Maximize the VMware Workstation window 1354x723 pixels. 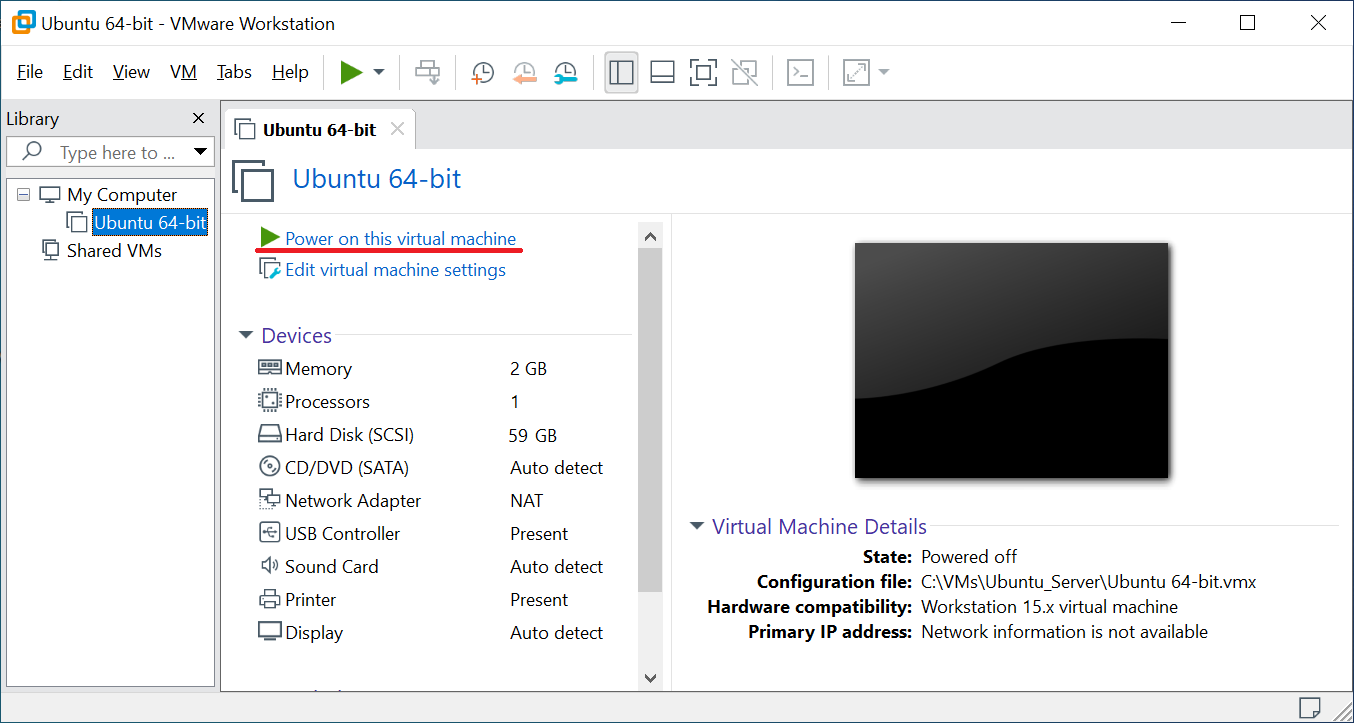[x=1247, y=23]
